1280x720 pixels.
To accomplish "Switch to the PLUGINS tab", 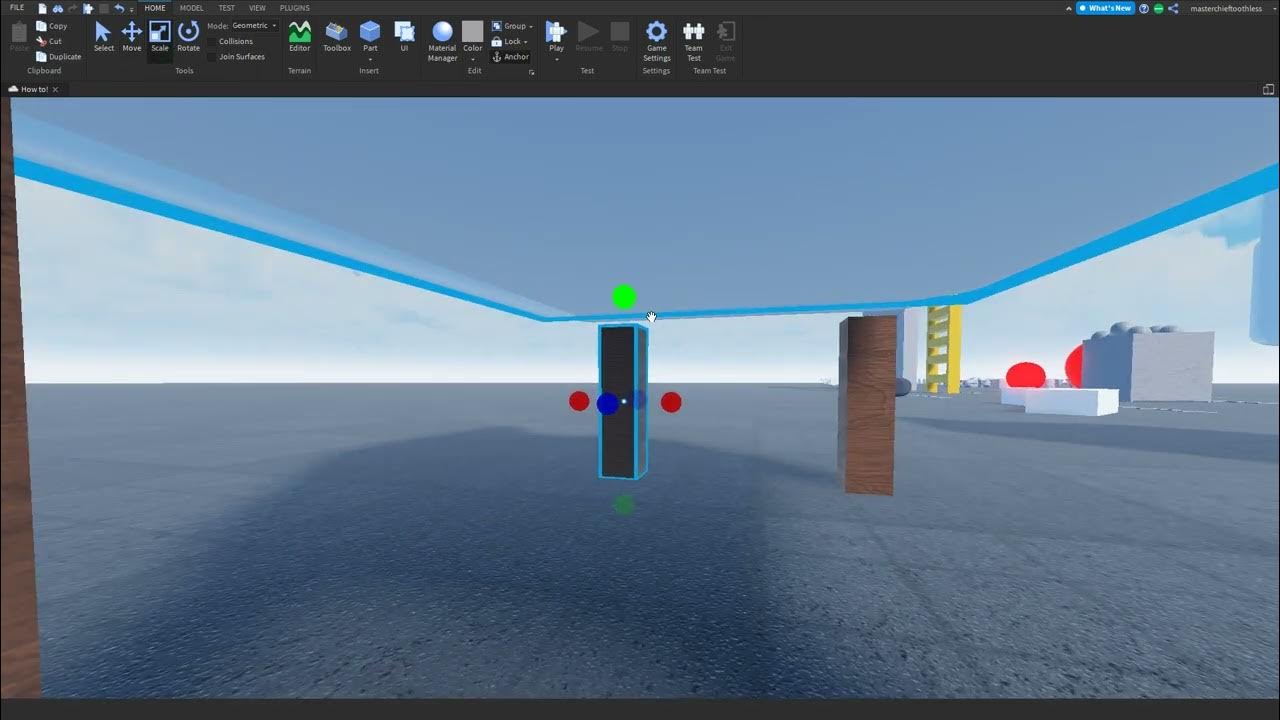I will [x=294, y=8].
